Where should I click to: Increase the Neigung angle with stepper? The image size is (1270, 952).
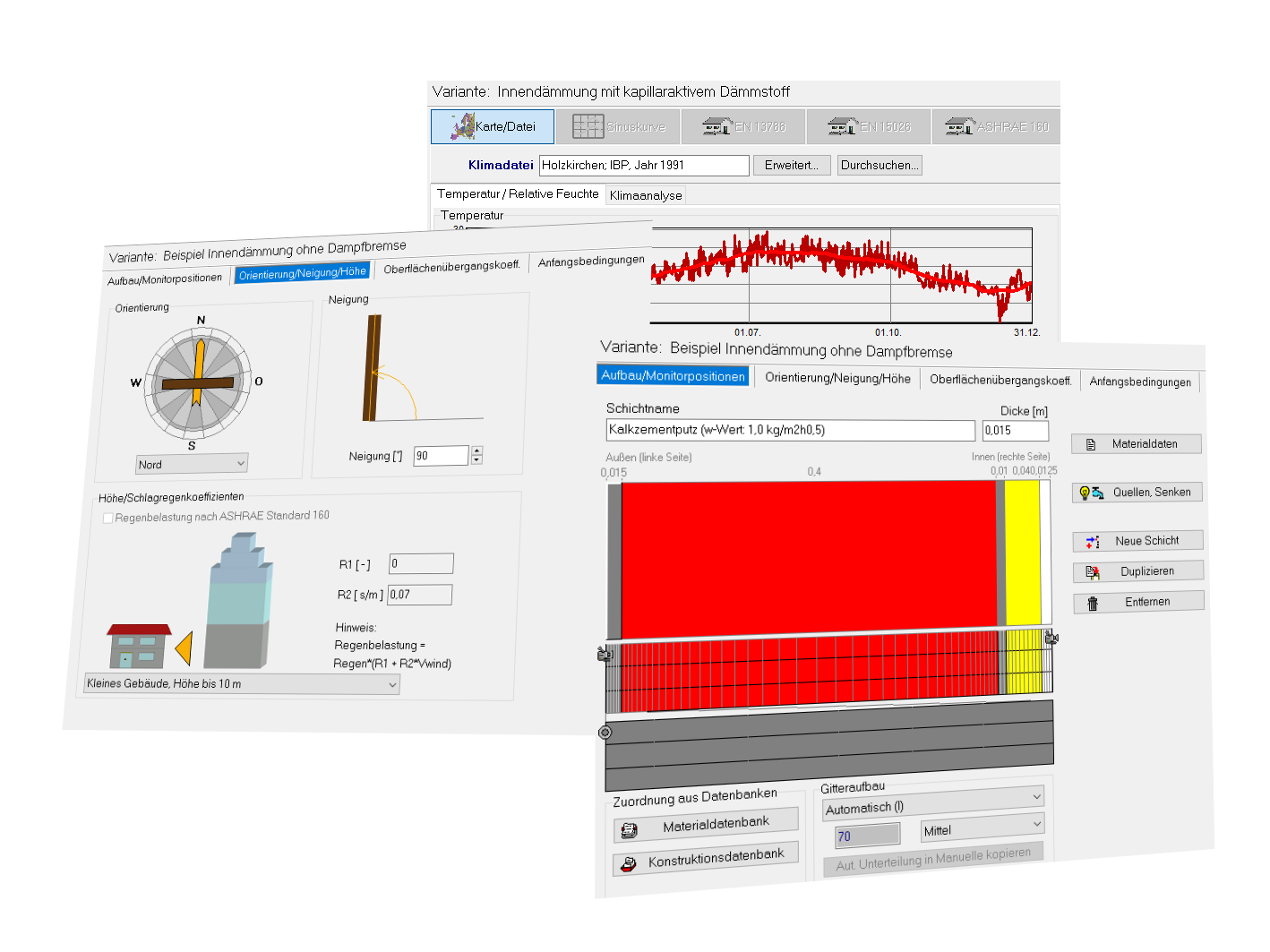pos(476,450)
